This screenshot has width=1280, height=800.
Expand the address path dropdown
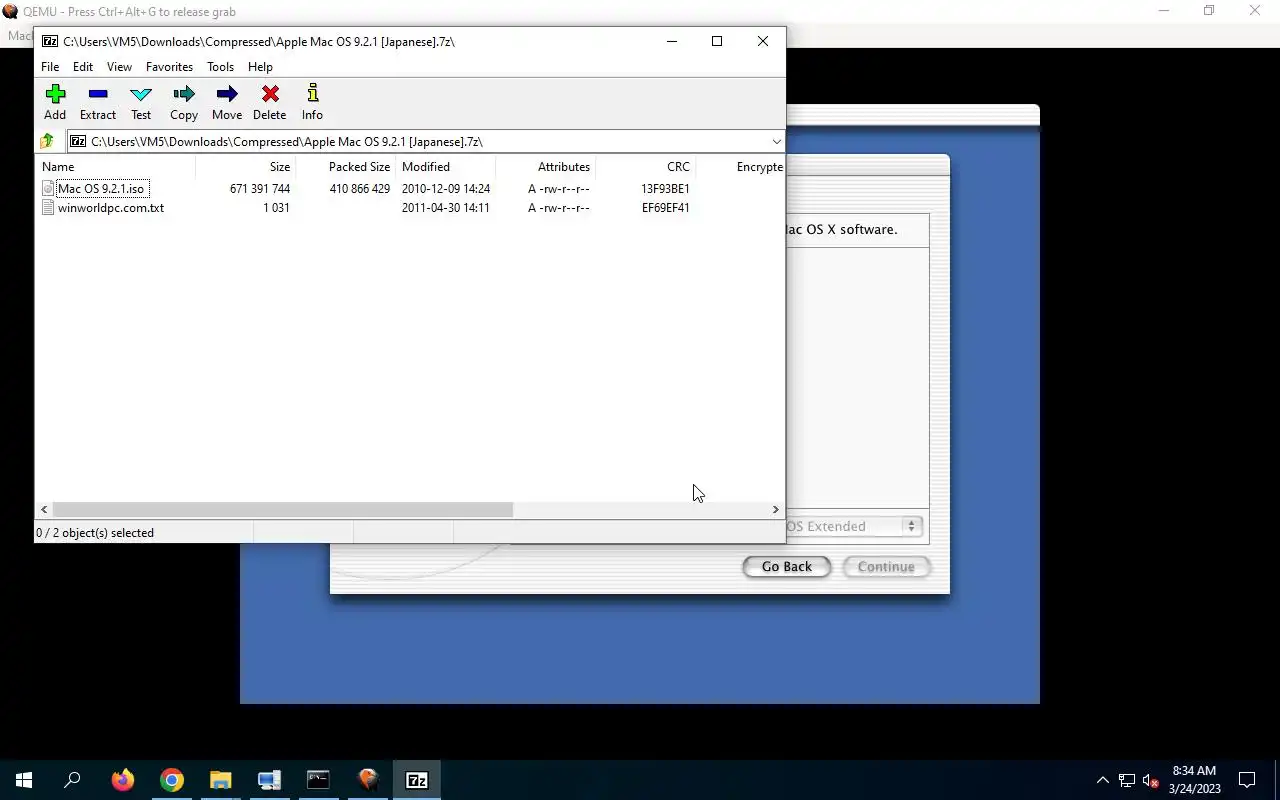(776, 141)
